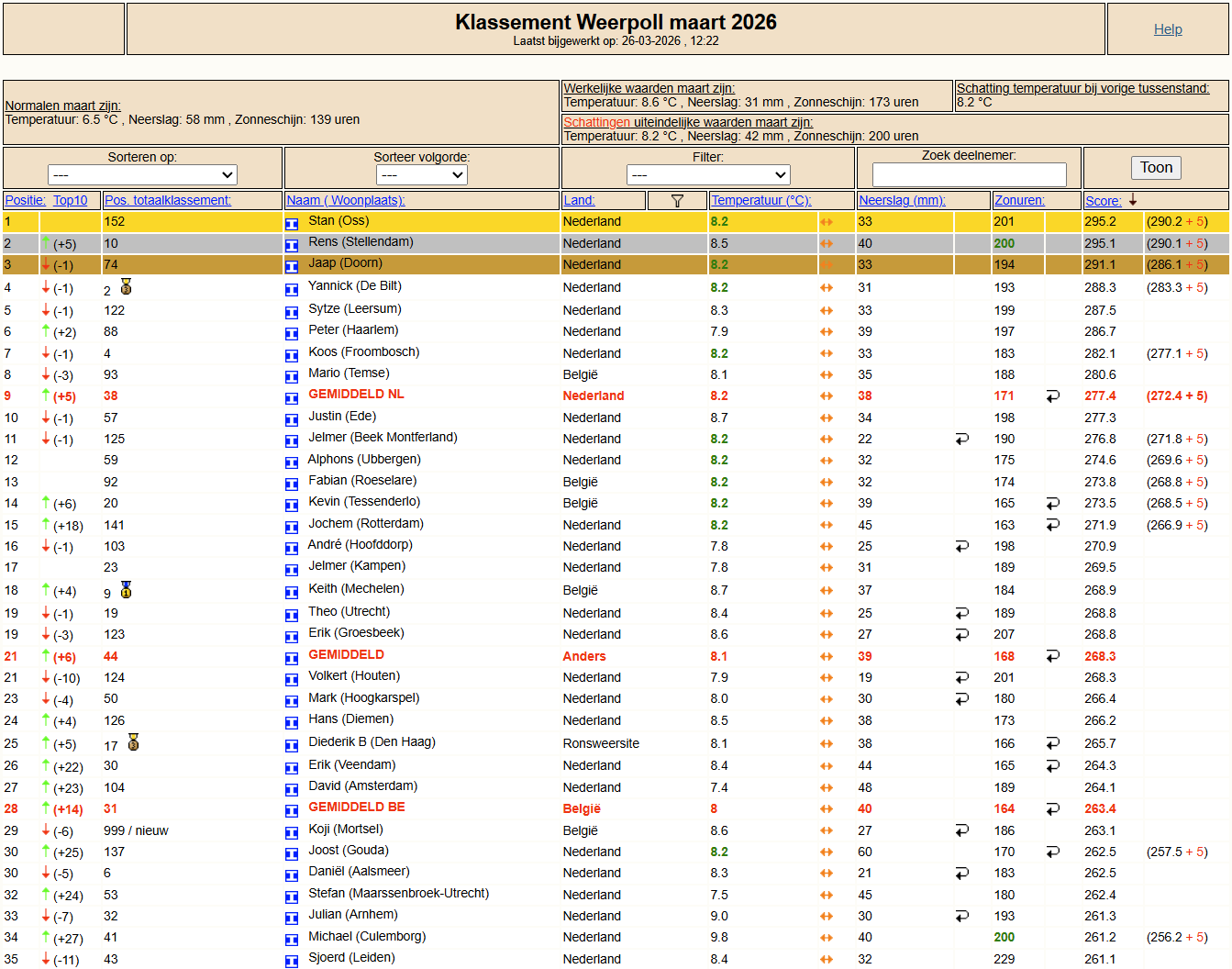Open the Help link
The width and height of the screenshot is (1232, 969).
(x=1167, y=29)
